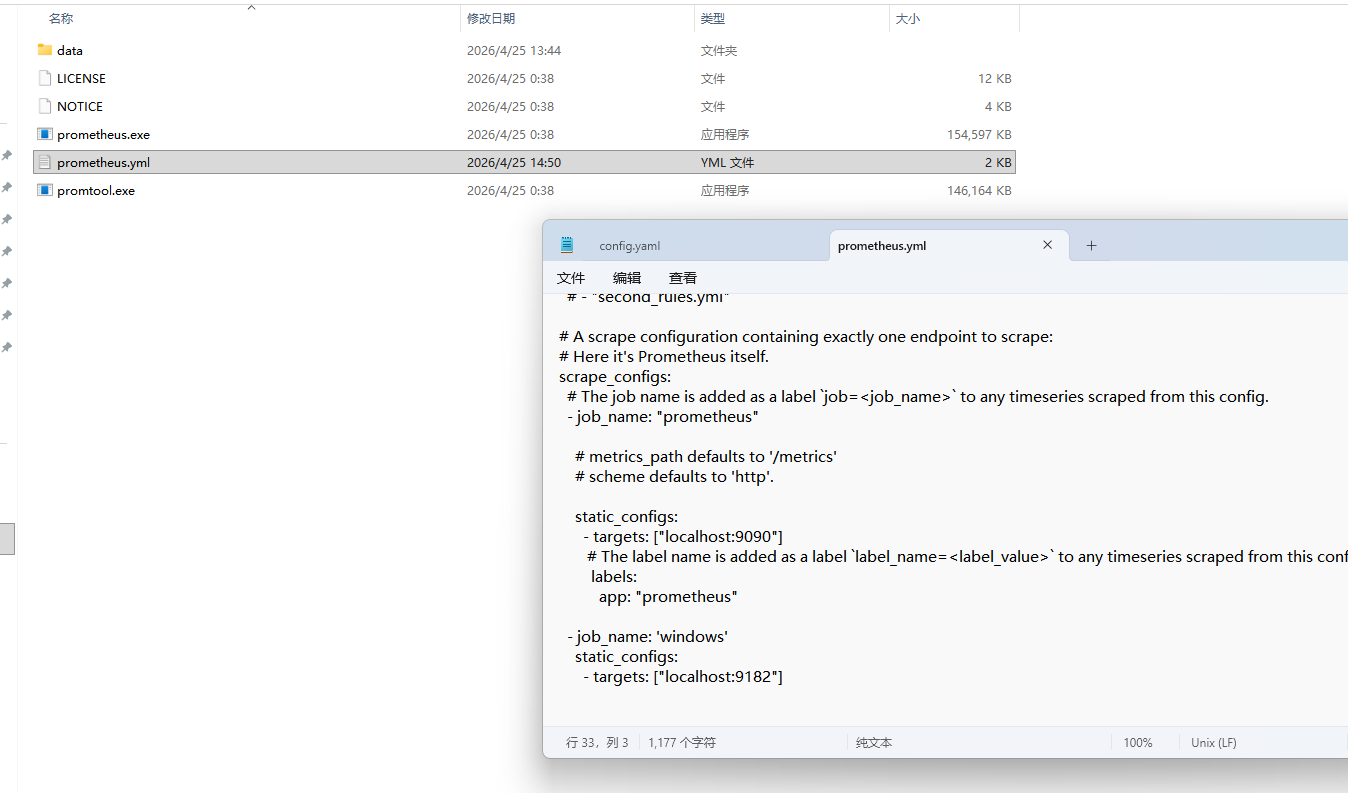Image resolution: width=1348 pixels, height=793 pixels.
Task: Select the prometheus.exe file name
Action: pyautogui.click(x=103, y=135)
